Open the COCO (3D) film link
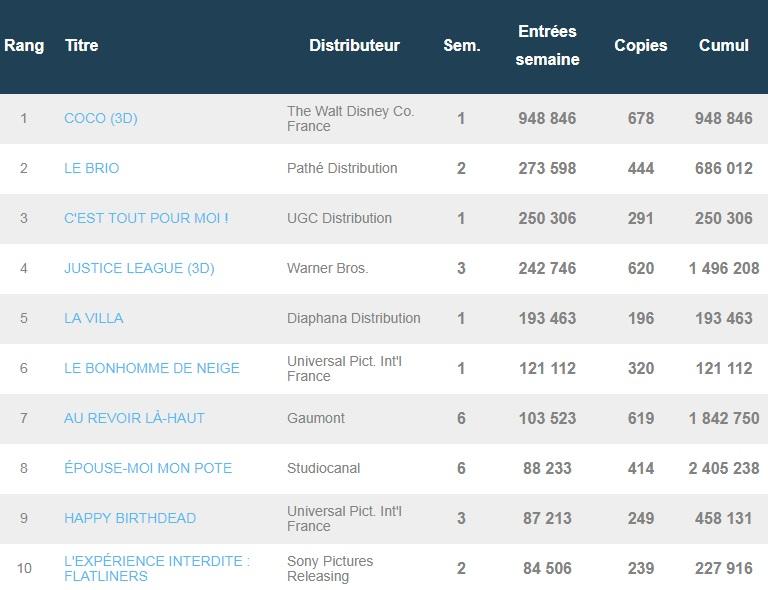The width and height of the screenshot is (768, 590). [100, 118]
